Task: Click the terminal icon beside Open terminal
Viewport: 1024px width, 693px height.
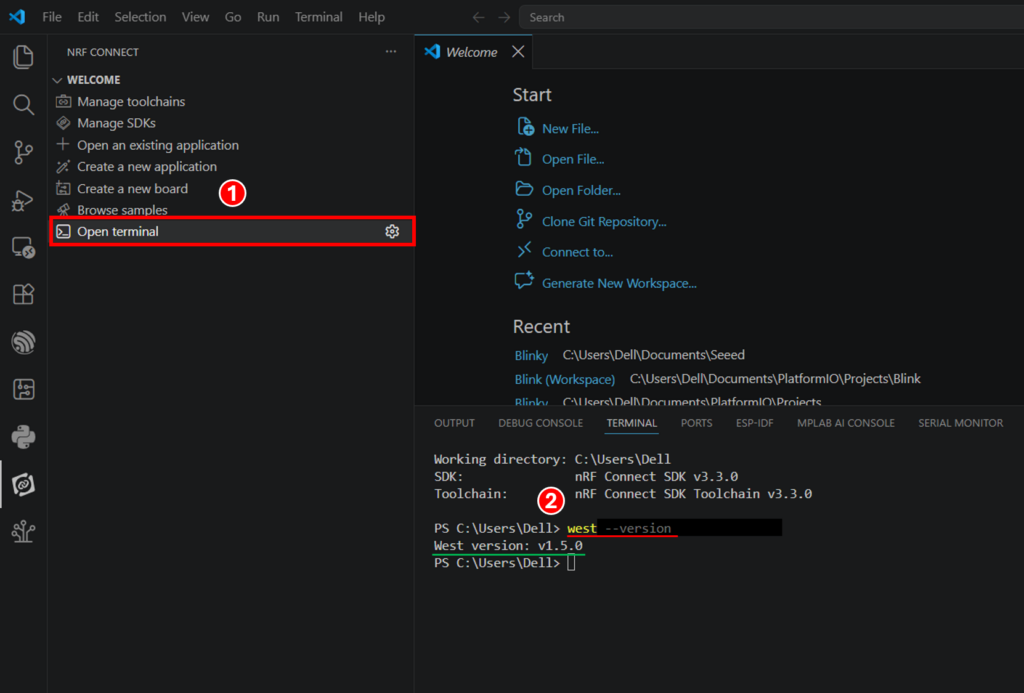Action: [63, 231]
